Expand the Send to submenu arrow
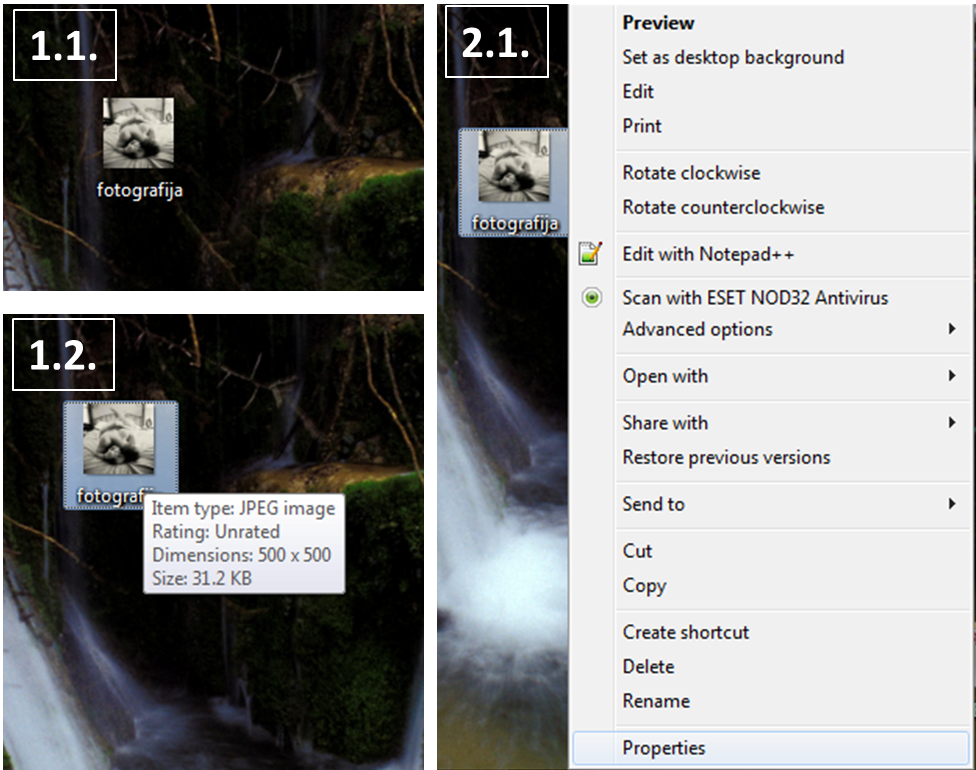The width and height of the screenshot is (976, 770). [952, 504]
